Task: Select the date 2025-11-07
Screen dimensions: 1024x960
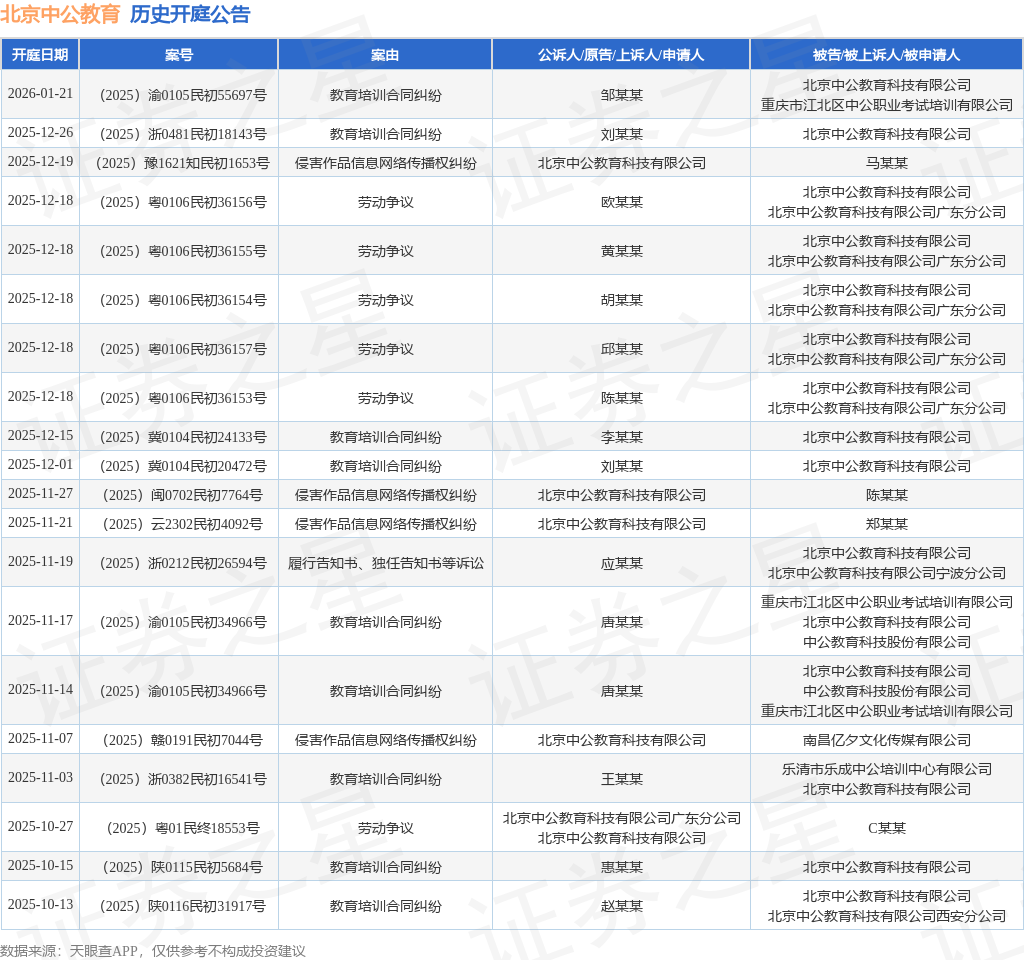Action: point(40,738)
